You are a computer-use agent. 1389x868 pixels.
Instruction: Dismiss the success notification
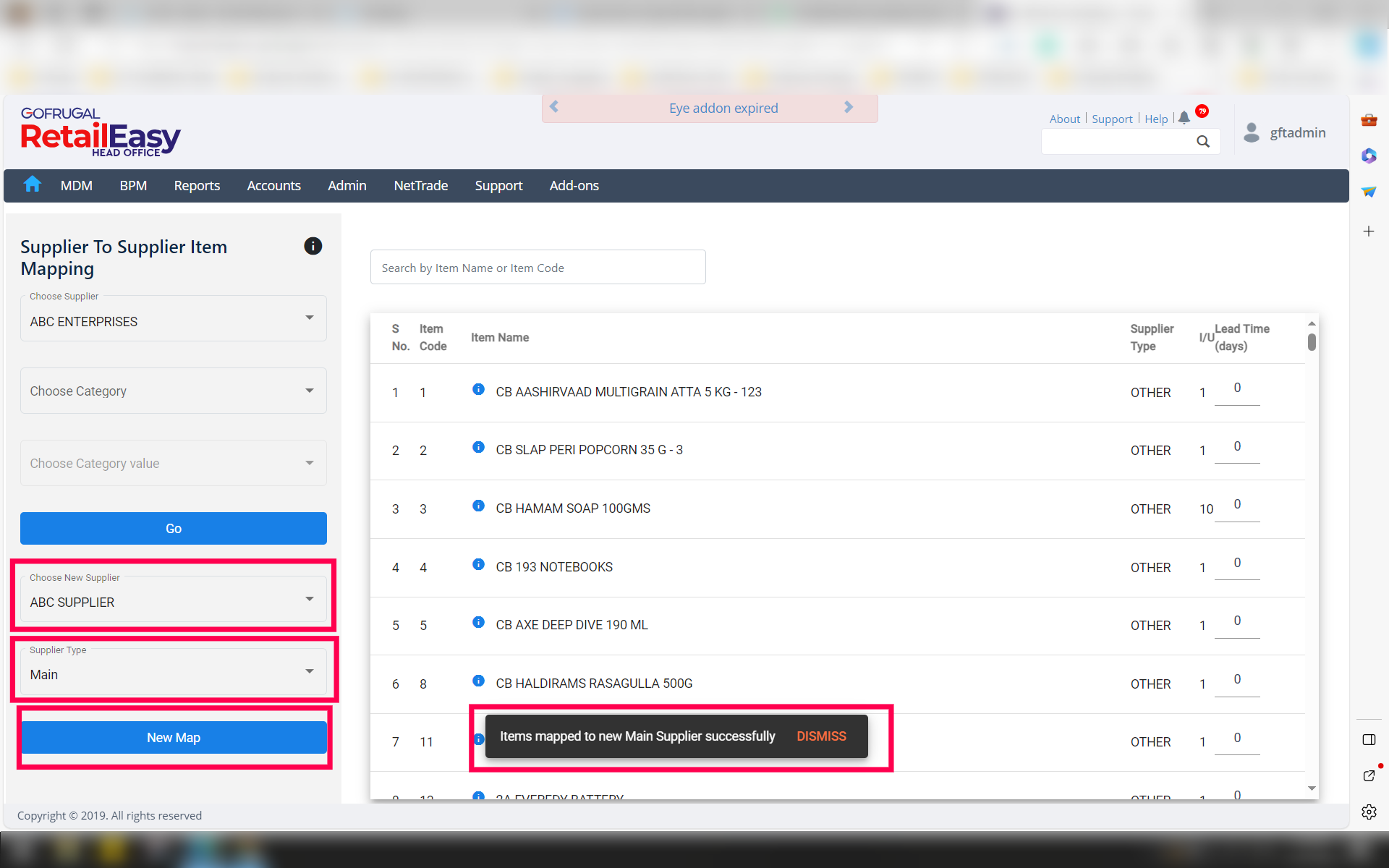click(x=821, y=736)
